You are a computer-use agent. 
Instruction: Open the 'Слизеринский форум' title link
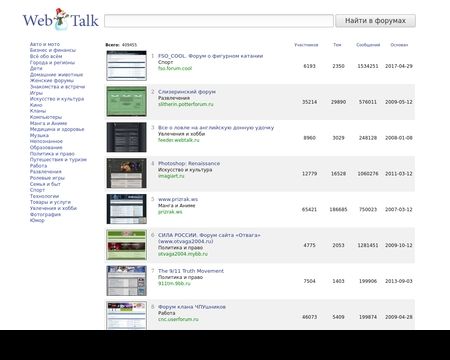187,92
